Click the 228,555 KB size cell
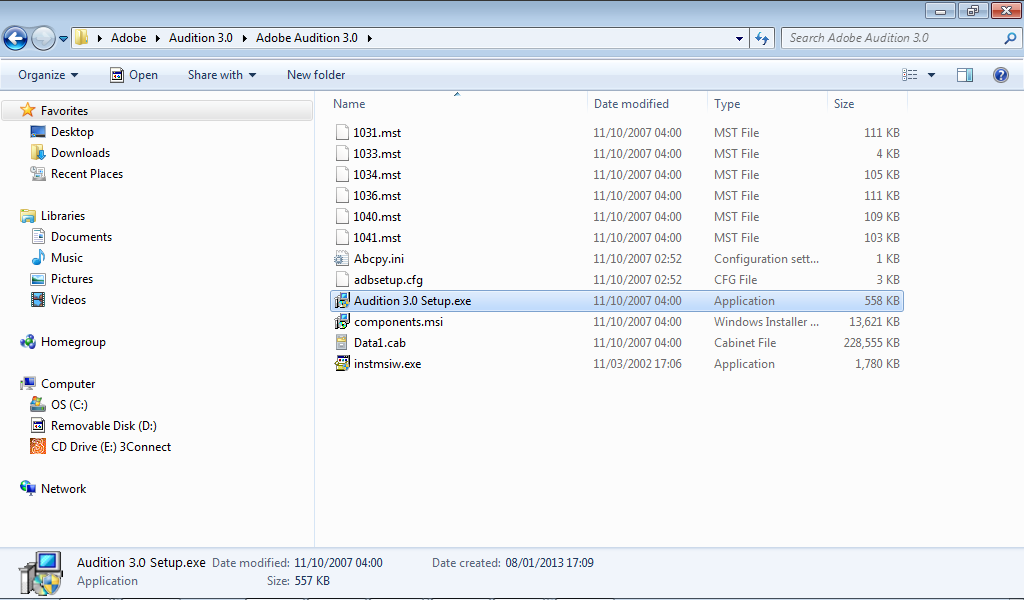This screenshot has width=1024, height=600. pyautogui.click(x=871, y=343)
